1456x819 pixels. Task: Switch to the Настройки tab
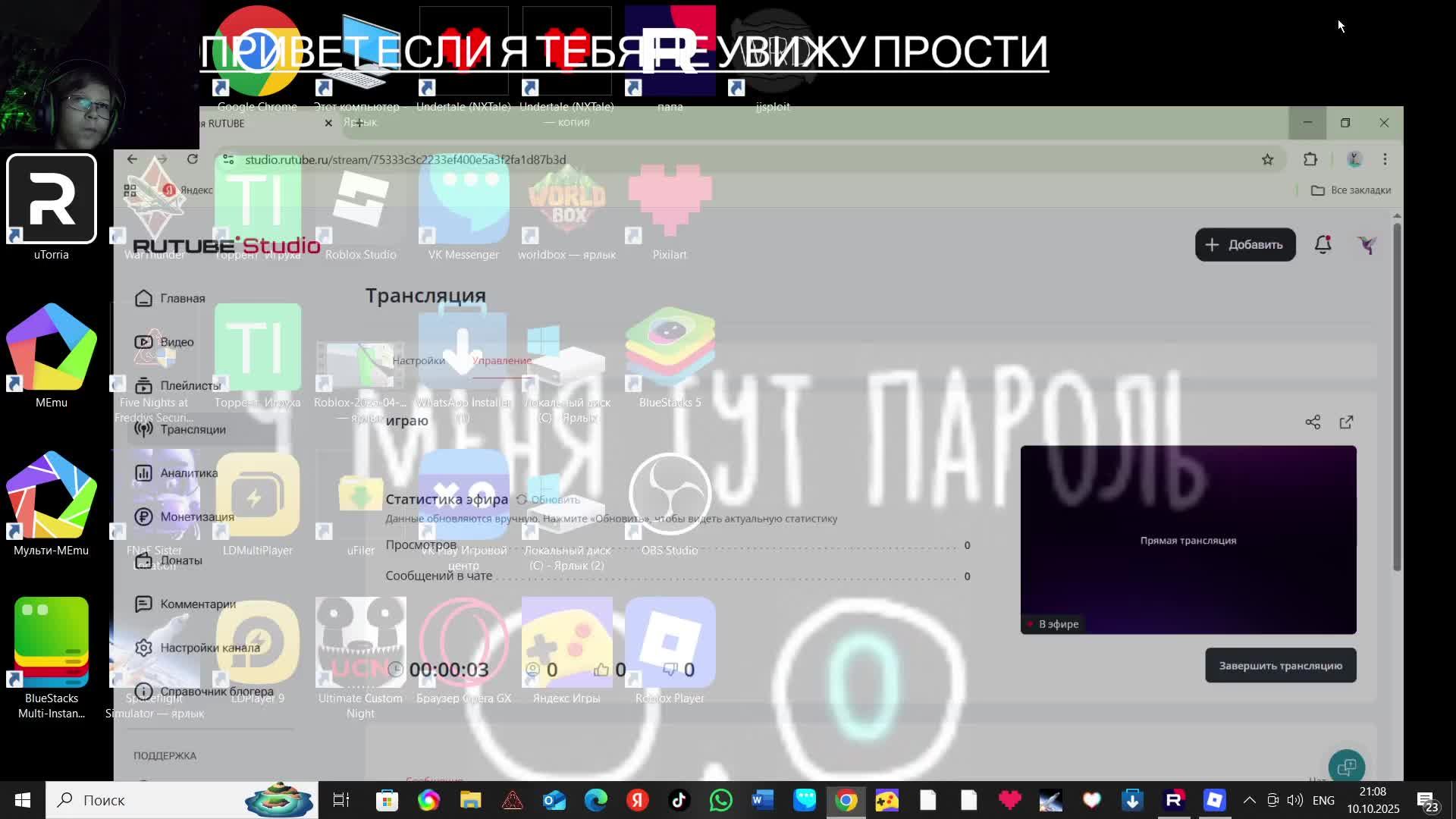tap(419, 361)
